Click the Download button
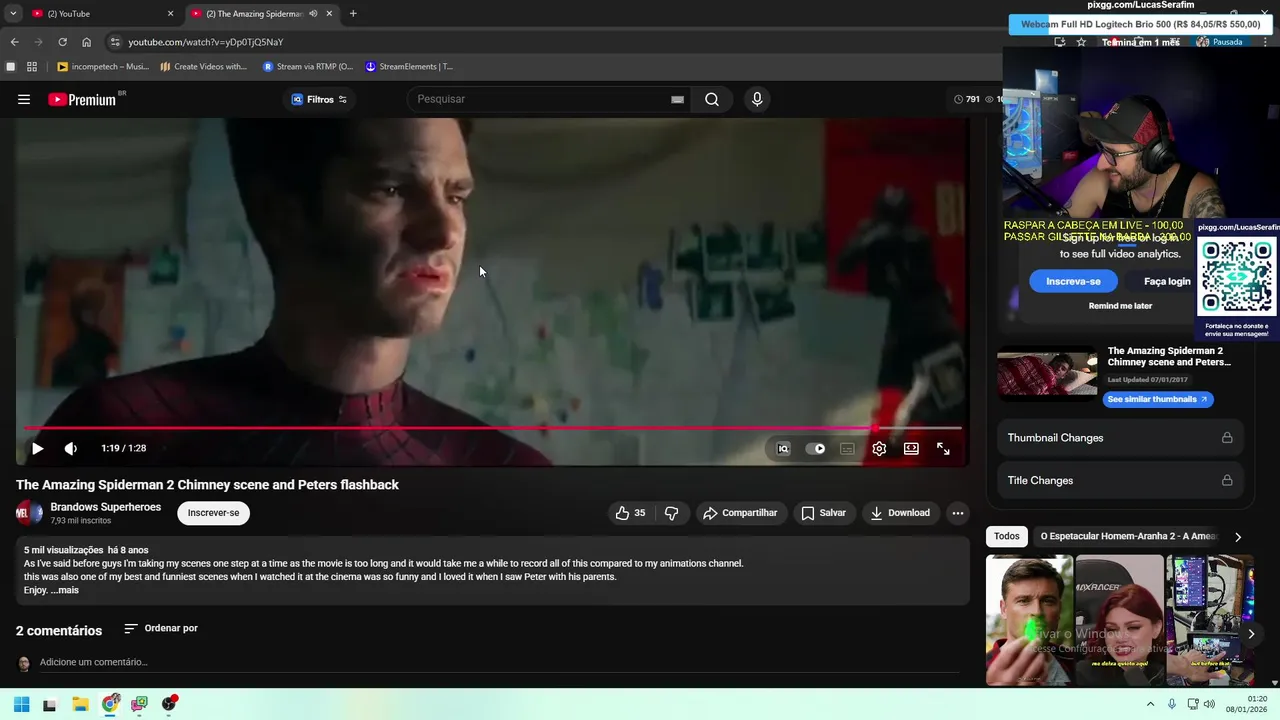 pyautogui.click(x=900, y=513)
